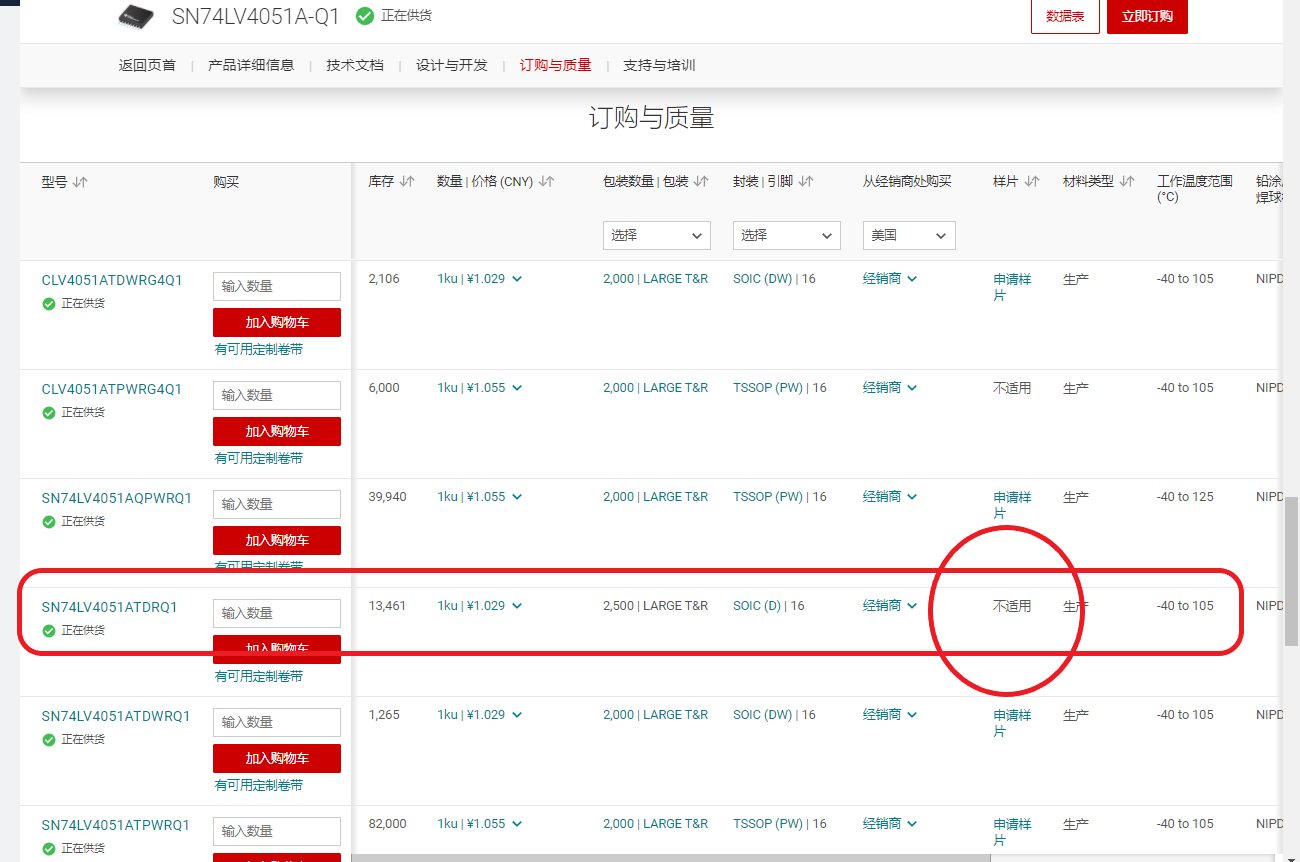Click the table's horizontal scrollbar
Image resolution: width=1300 pixels, height=862 pixels.
point(670,857)
